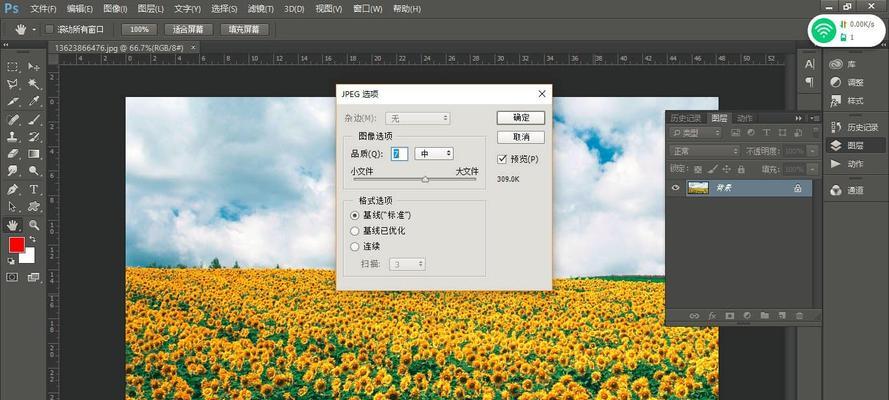
Task: Open the Matte (杂边) dropdown
Action: (x=418, y=118)
